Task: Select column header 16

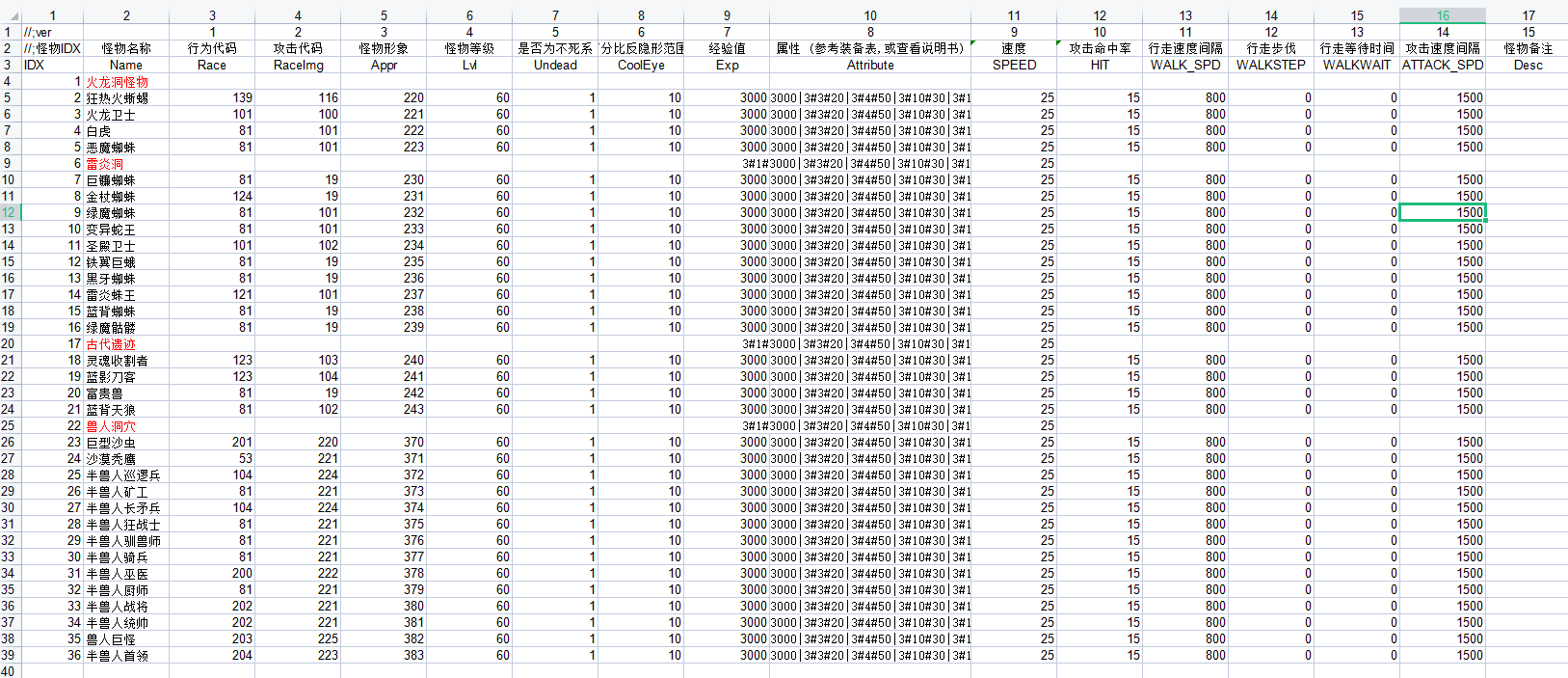Action: click(1442, 15)
